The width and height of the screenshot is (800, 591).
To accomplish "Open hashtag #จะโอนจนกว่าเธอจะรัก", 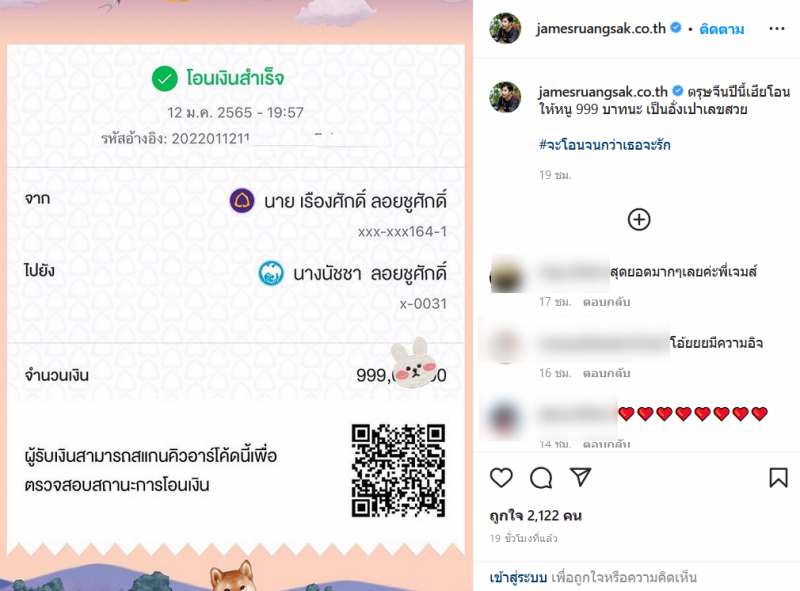I will point(605,145).
